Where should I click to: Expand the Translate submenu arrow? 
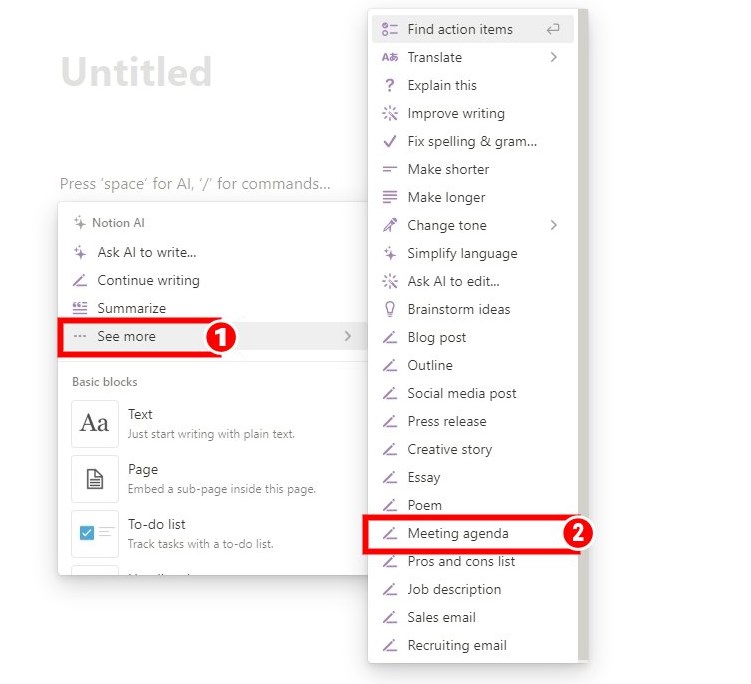coord(554,58)
